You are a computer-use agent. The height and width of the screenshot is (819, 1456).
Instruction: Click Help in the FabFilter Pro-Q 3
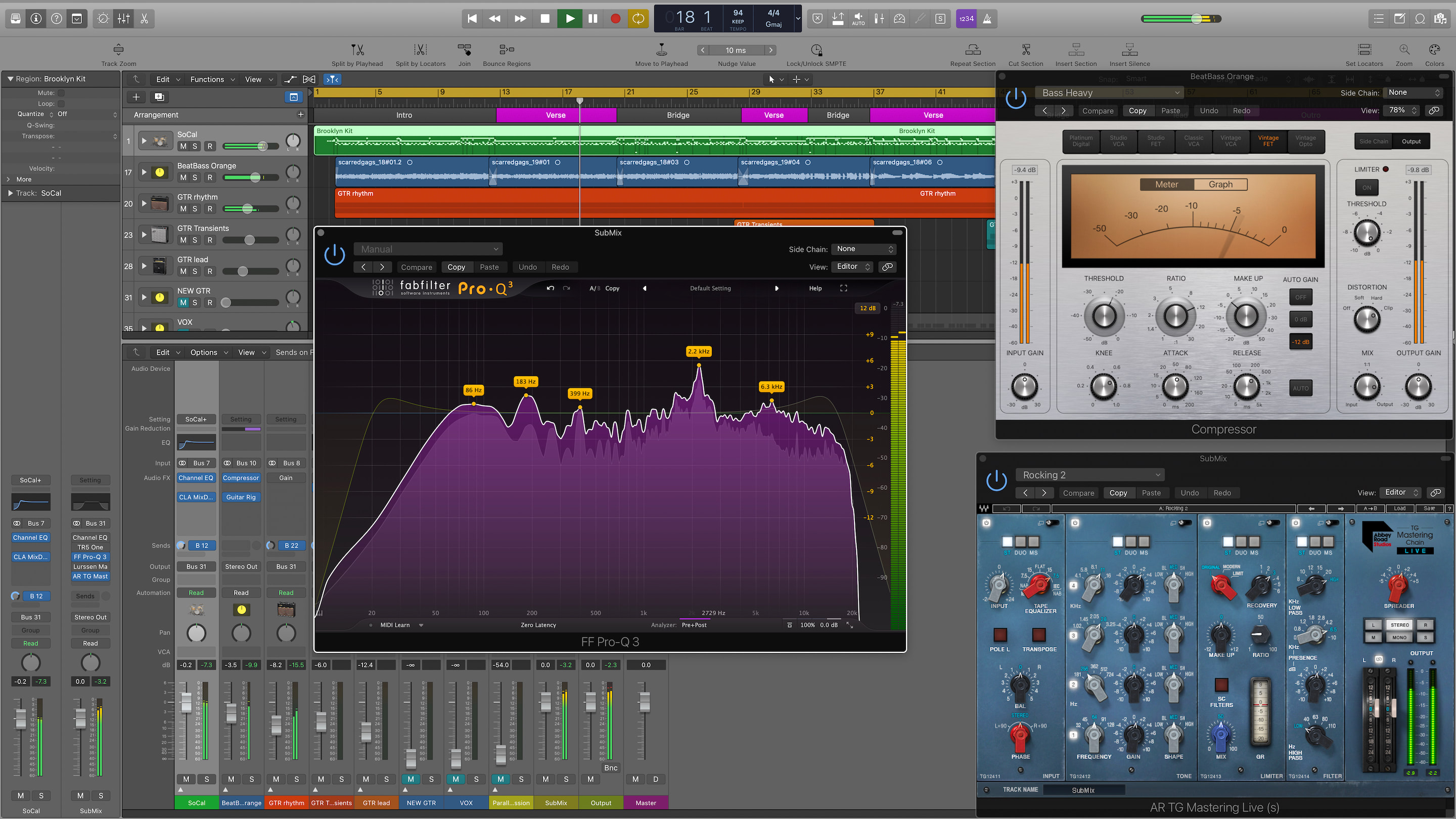tap(815, 288)
